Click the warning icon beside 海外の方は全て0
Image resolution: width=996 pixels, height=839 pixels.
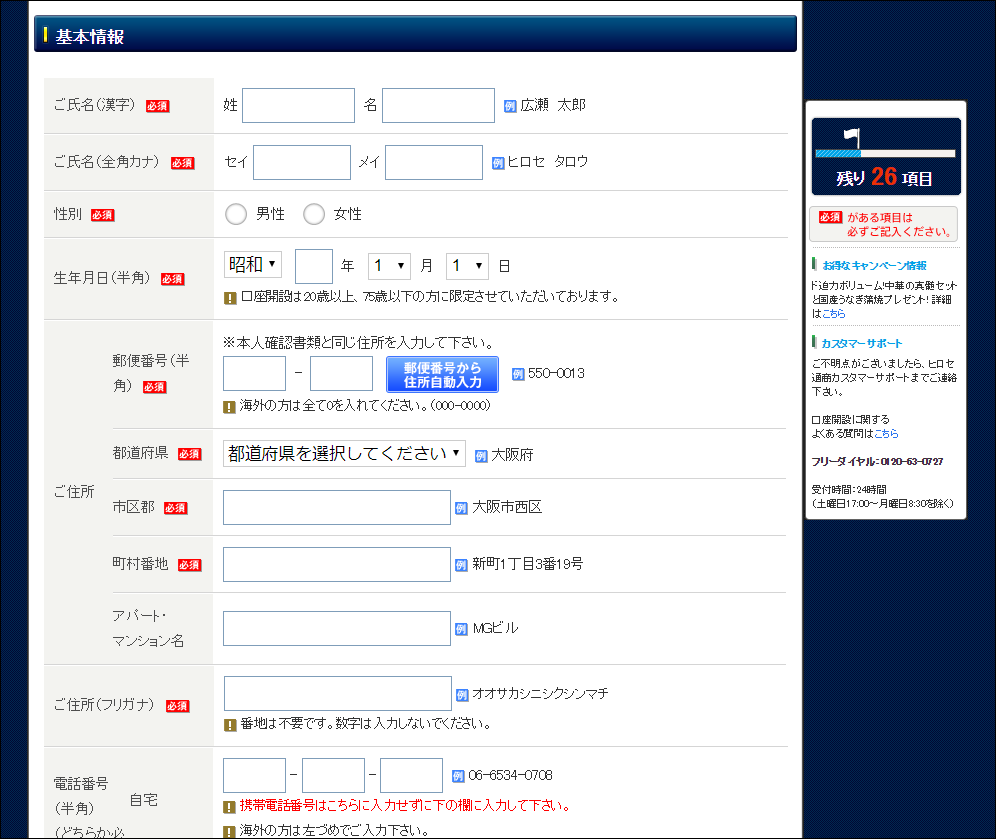click(x=229, y=406)
